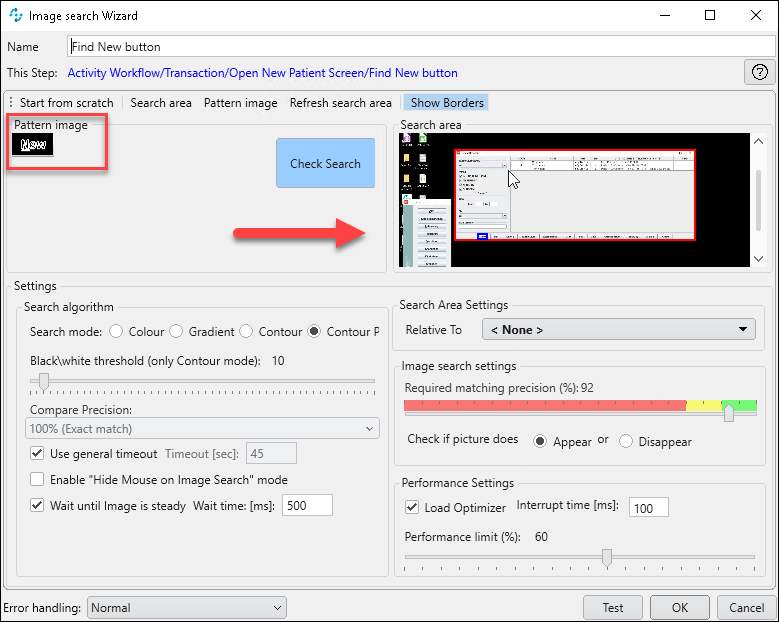Select the Colour search mode
The image size is (779, 622).
click(117, 332)
